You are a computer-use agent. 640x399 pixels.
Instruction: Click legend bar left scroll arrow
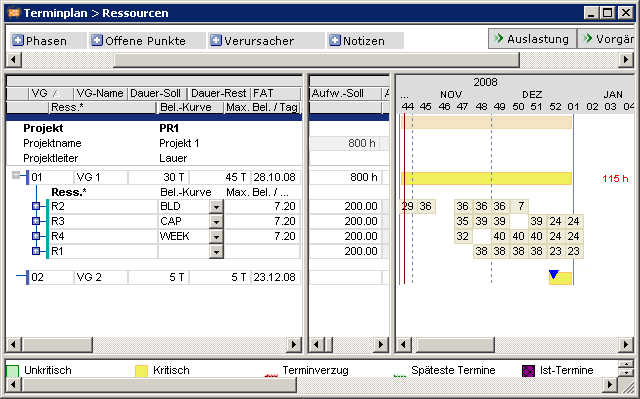point(13,384)
